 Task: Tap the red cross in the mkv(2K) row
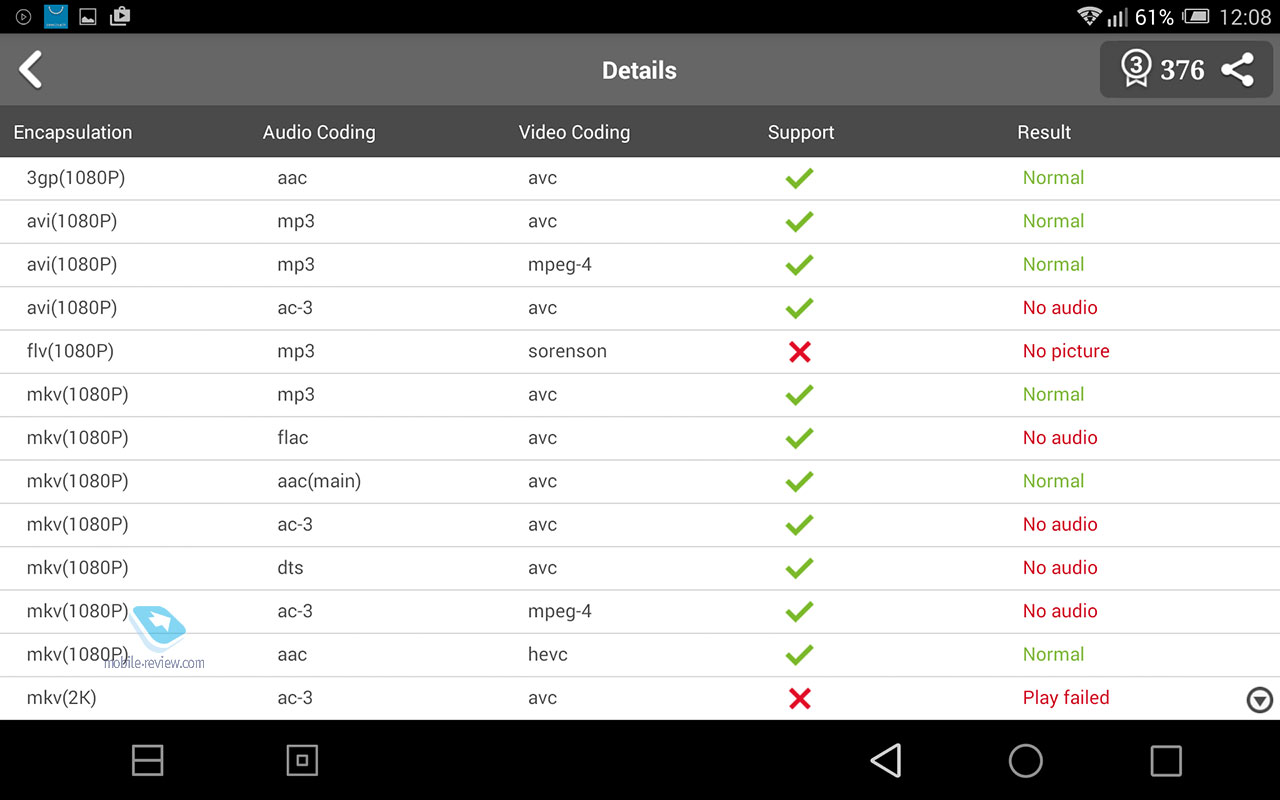tap(799, 698)
